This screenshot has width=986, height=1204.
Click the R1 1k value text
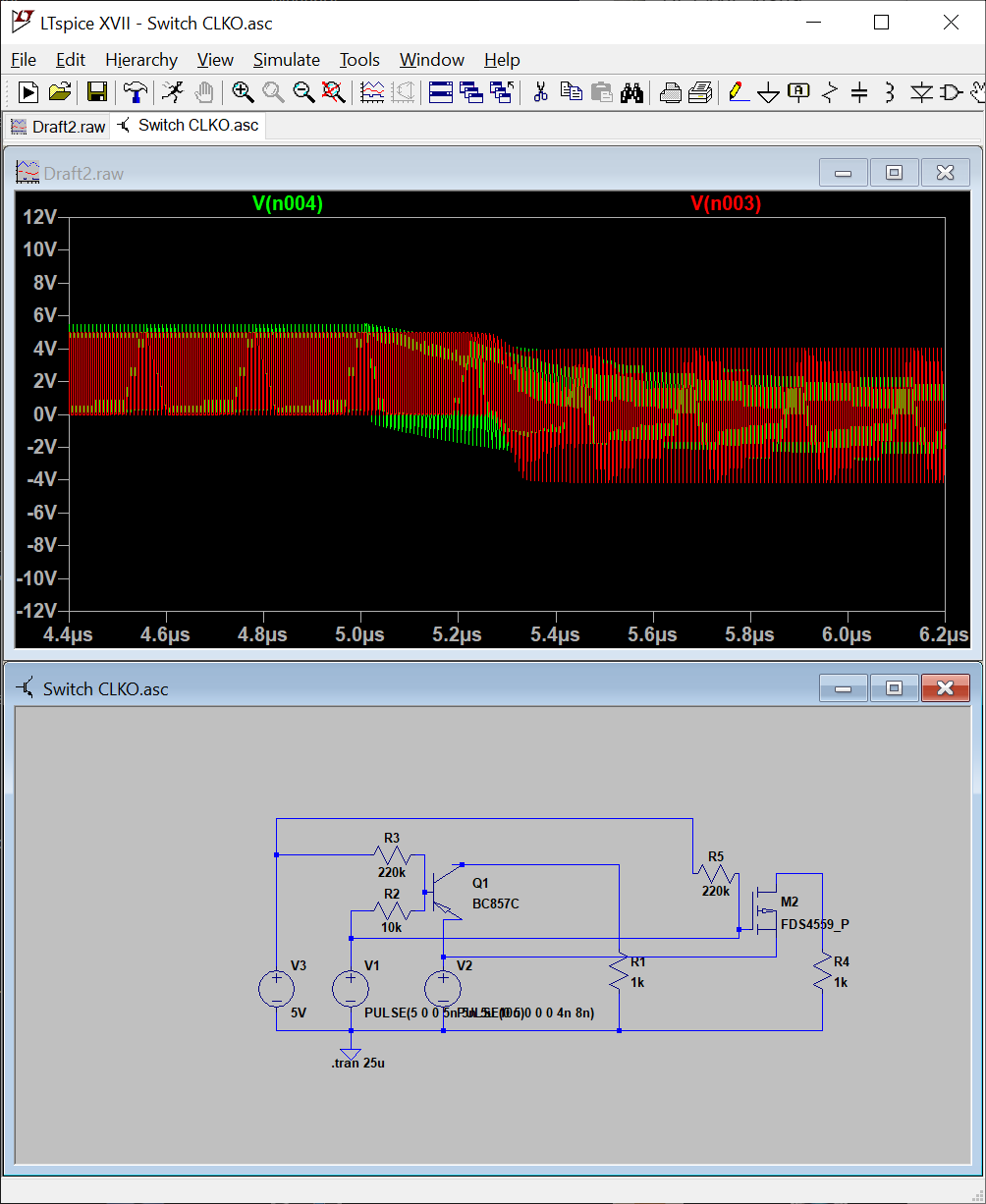tap(637, 982)
